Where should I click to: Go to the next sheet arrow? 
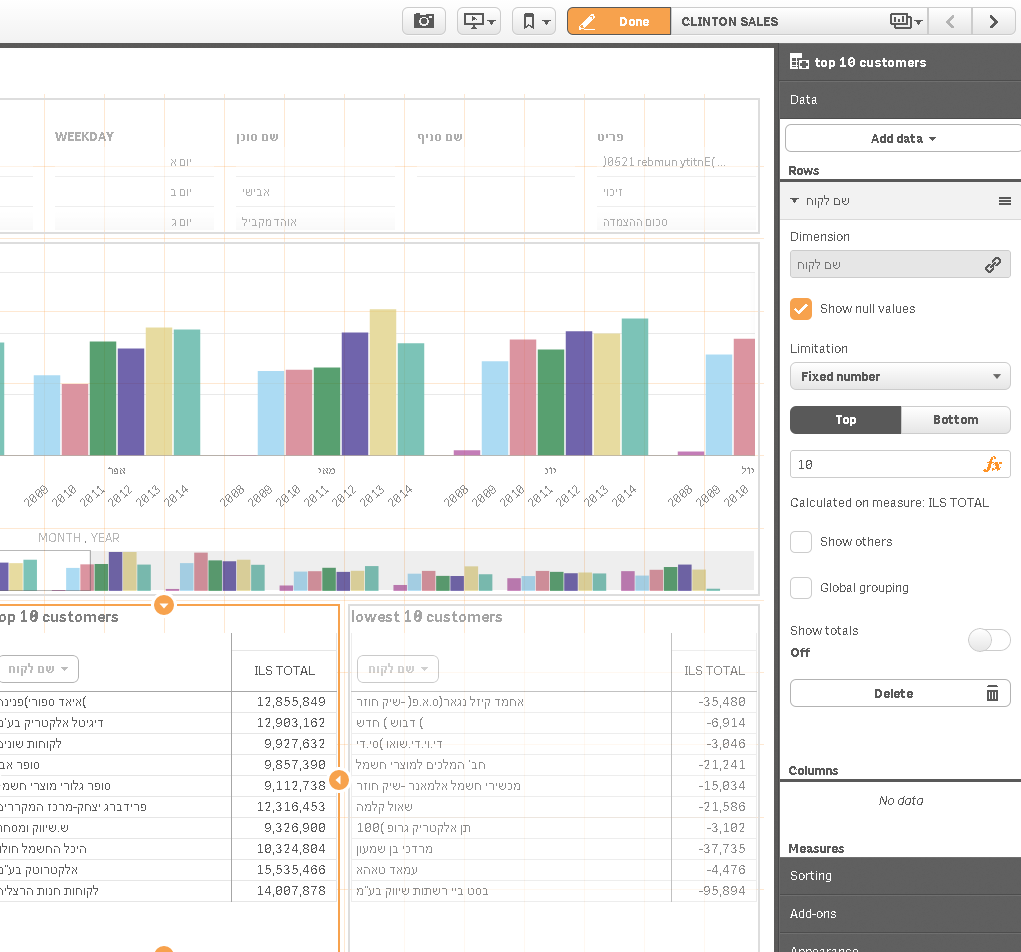click(x=994, y=21)
